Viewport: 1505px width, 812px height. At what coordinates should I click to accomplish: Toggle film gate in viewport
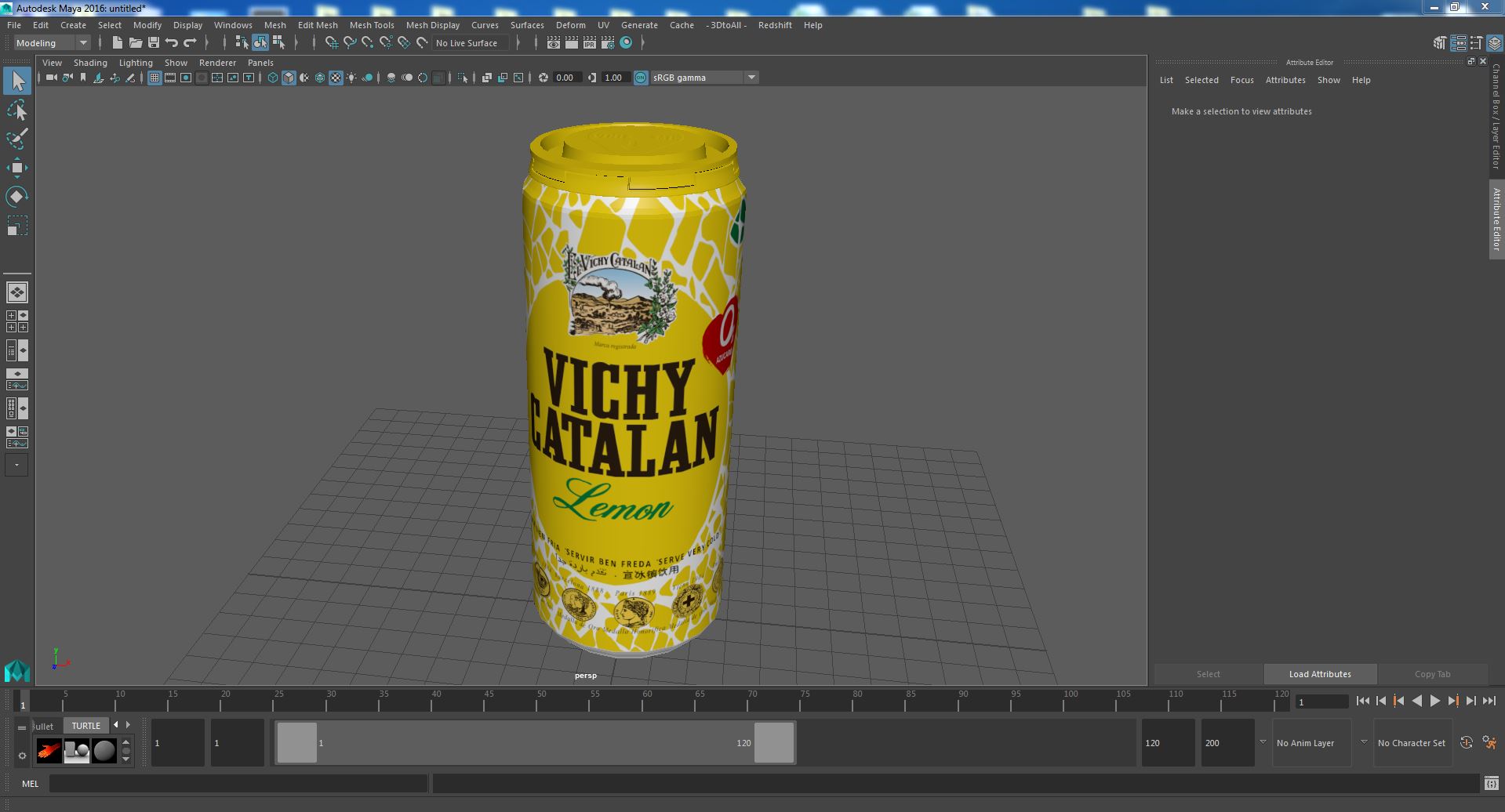[x=170, y=78]
